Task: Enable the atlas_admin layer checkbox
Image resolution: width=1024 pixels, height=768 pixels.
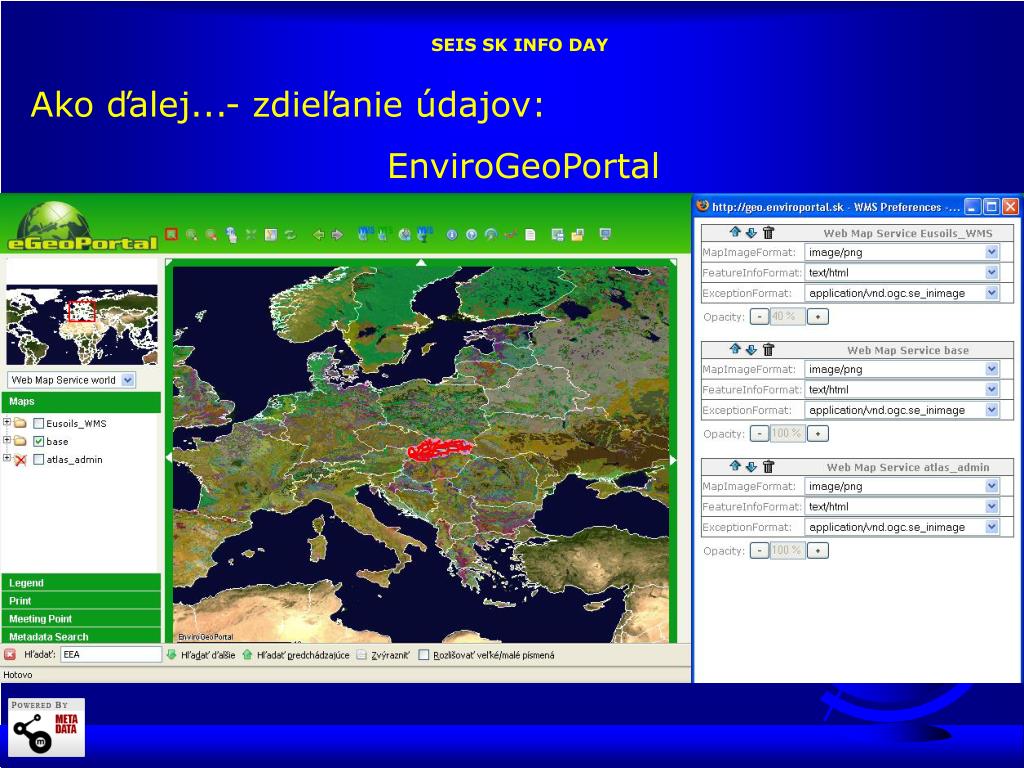Action: 39,460
